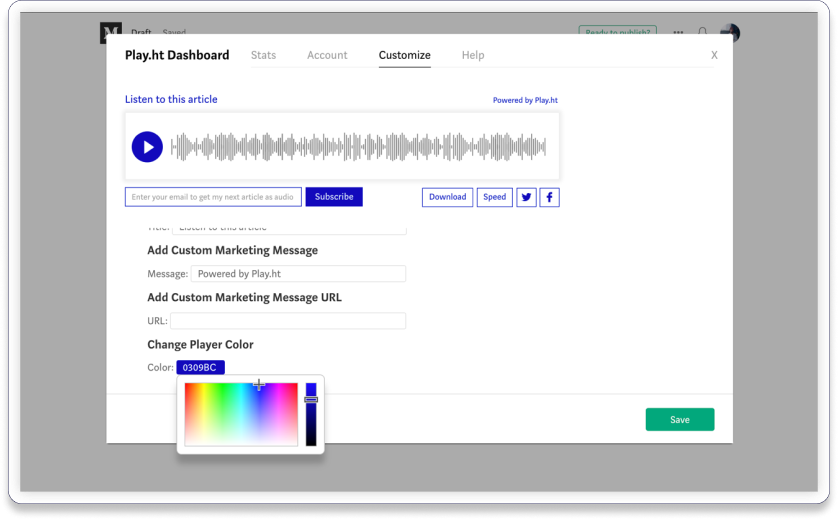Click the Add Custom Marketing Message URL heading
This screenshot has width=838, height=520.
tap(244, 298)
